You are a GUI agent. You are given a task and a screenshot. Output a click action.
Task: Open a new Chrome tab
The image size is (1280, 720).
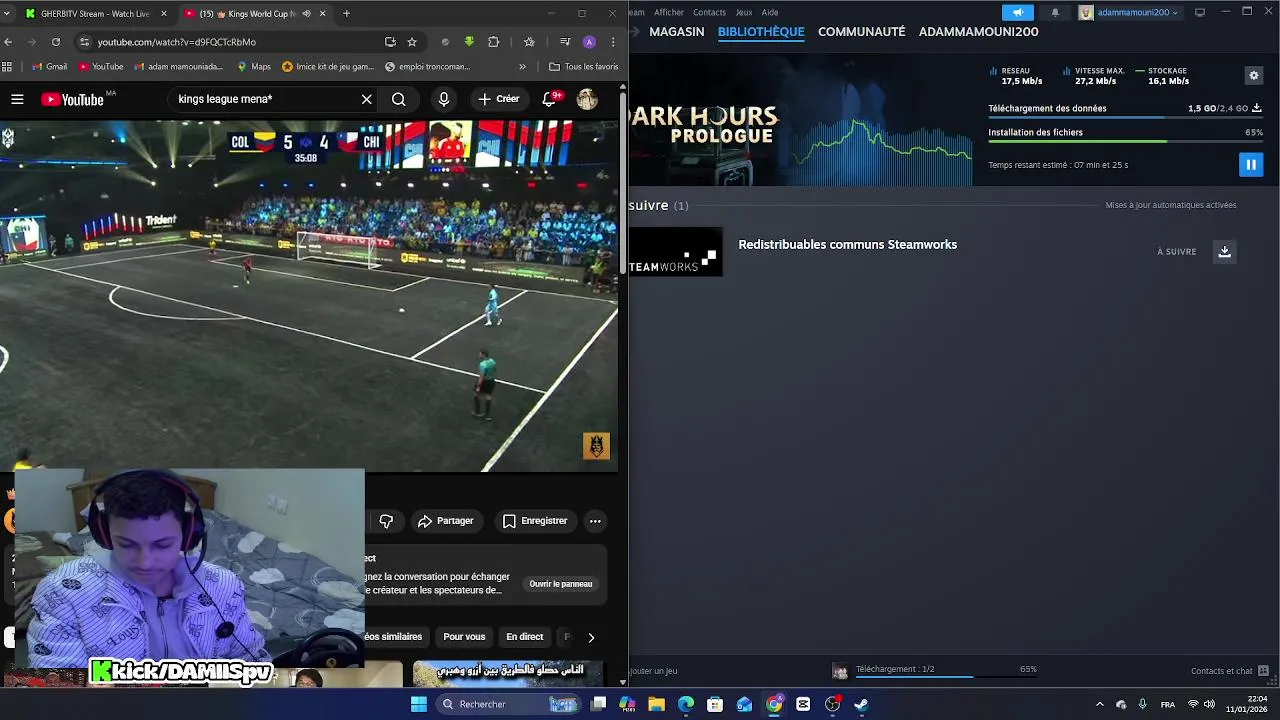pos(346,14)
